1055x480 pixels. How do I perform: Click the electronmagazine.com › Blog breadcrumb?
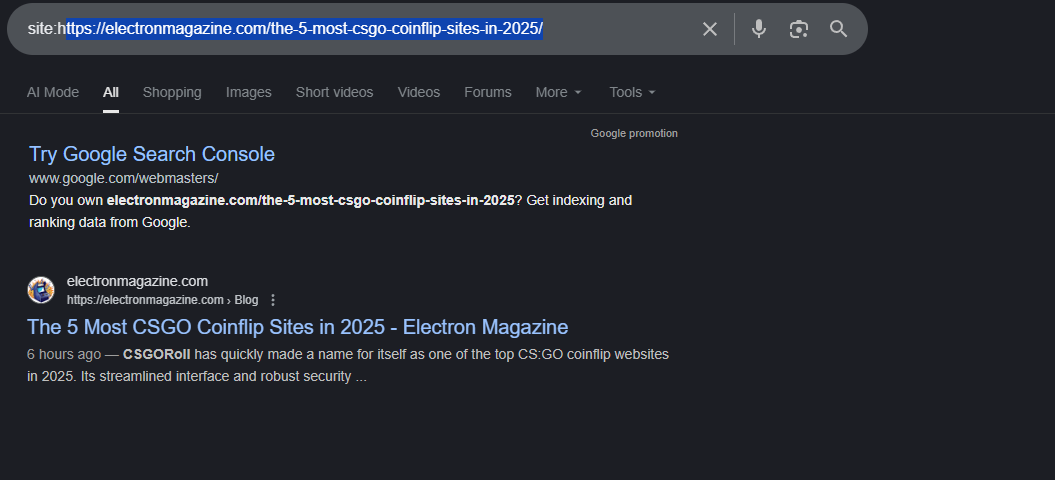[x=163, y=300]
